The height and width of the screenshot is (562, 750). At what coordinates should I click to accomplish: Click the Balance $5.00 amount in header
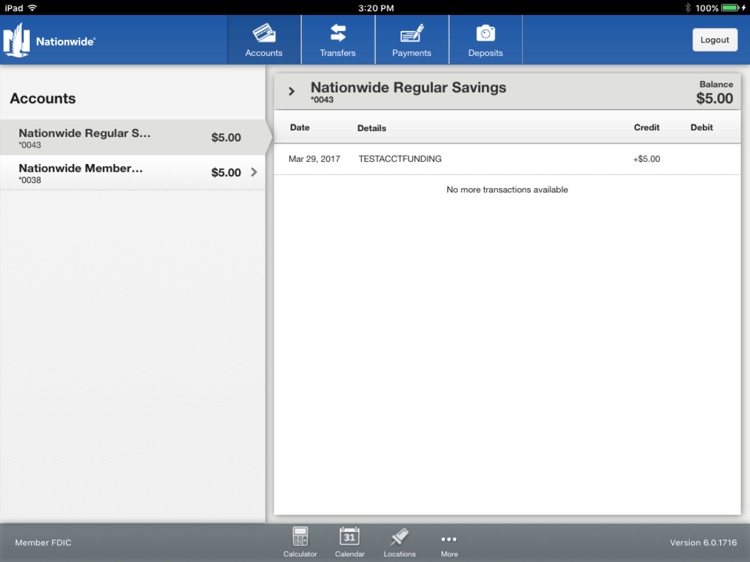point(715,99)
